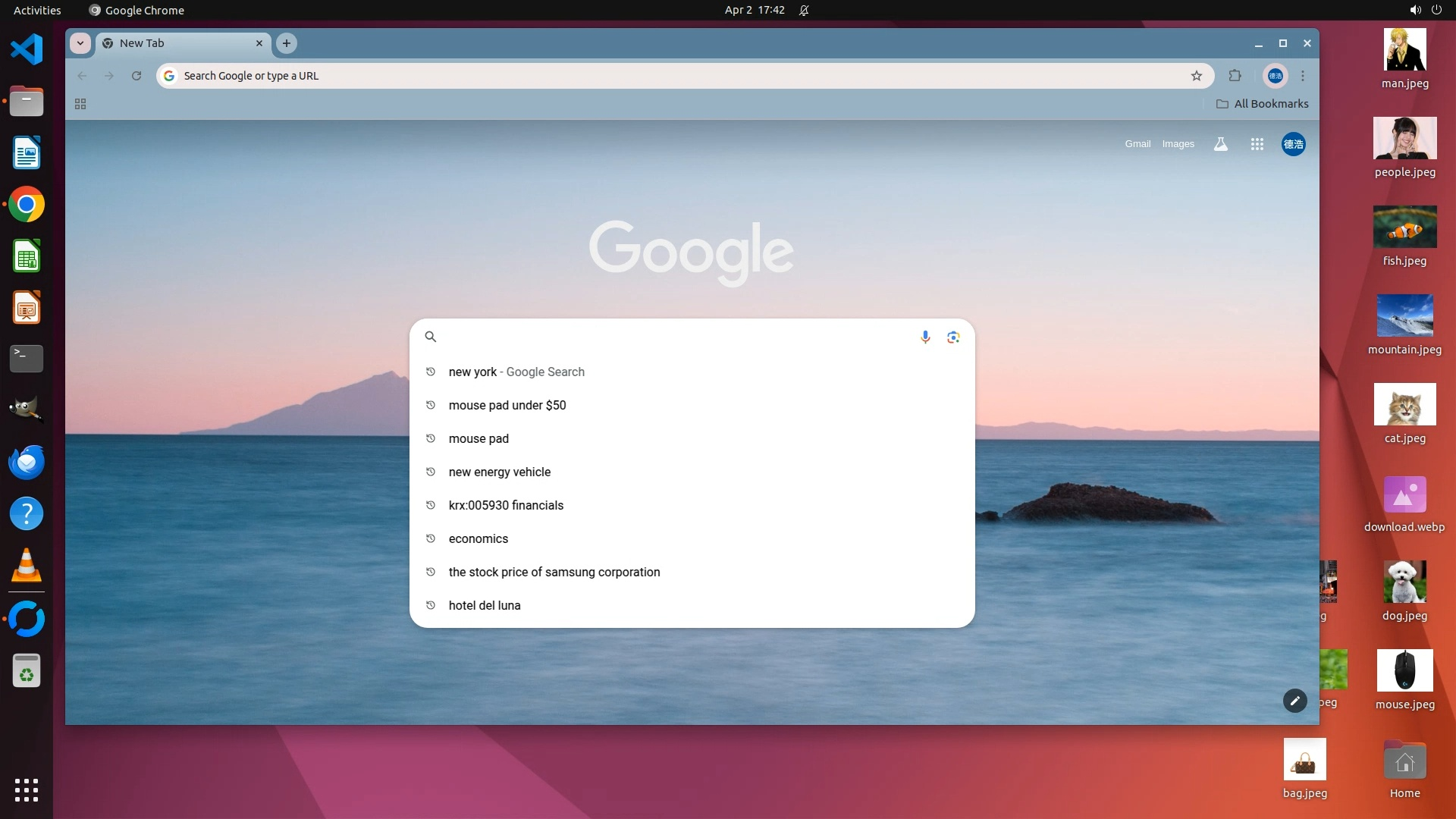The height and width of the screenshot is (819, 1456).
Task: Bookmark this tab with the star icon
Action: point(1197,76)
